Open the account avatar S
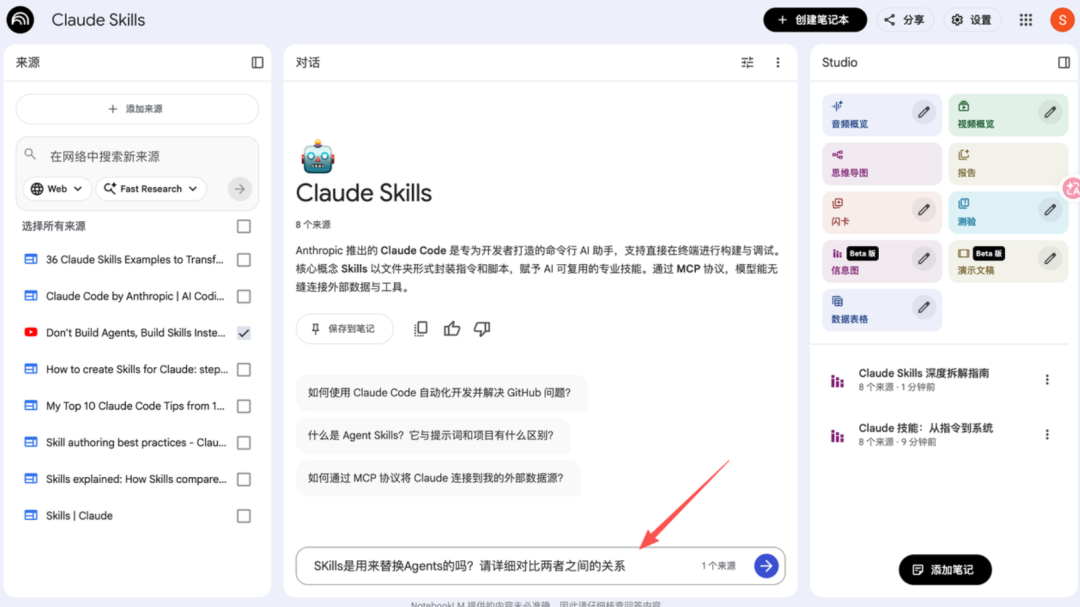Screen dimensions: 1080x607 [1062, 20]
